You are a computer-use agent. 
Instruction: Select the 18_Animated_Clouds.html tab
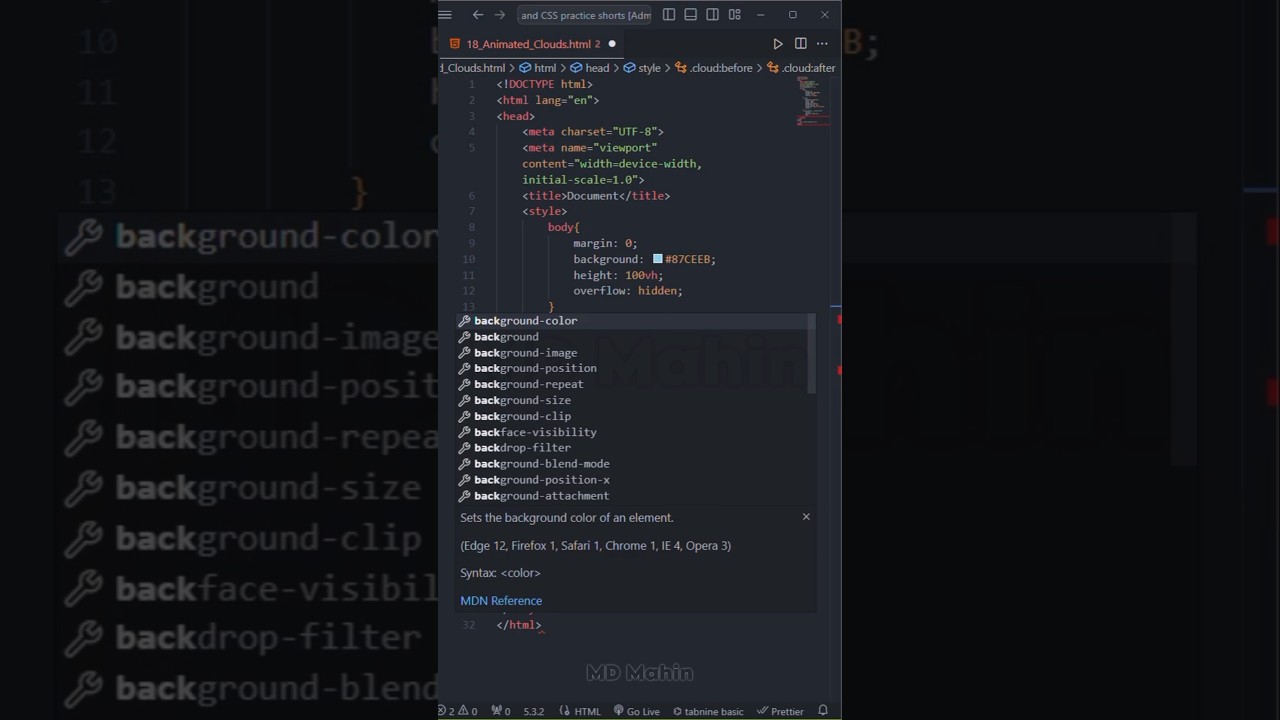pos(533,44)
